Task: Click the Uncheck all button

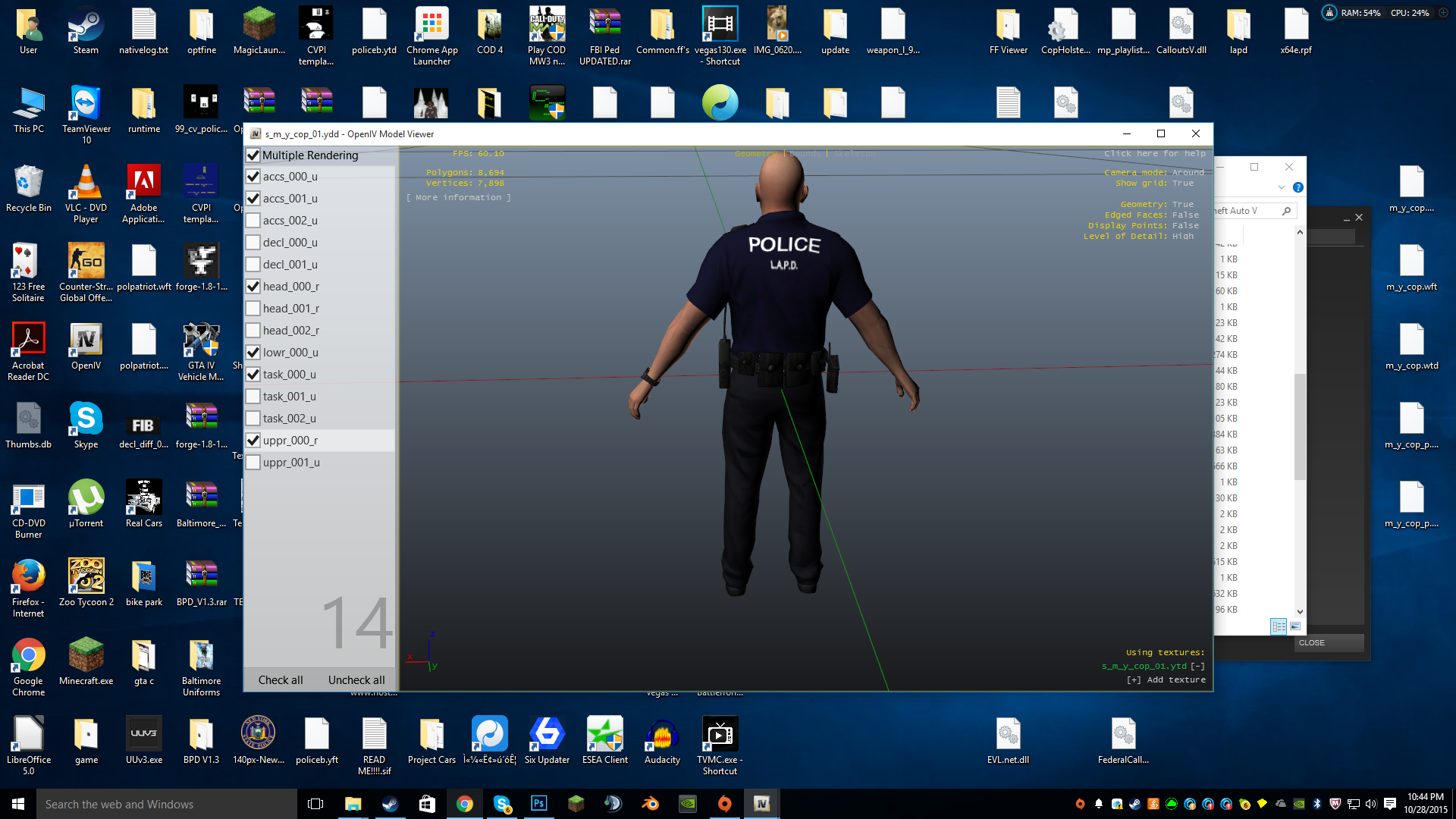Action: (x=356, y=680)
